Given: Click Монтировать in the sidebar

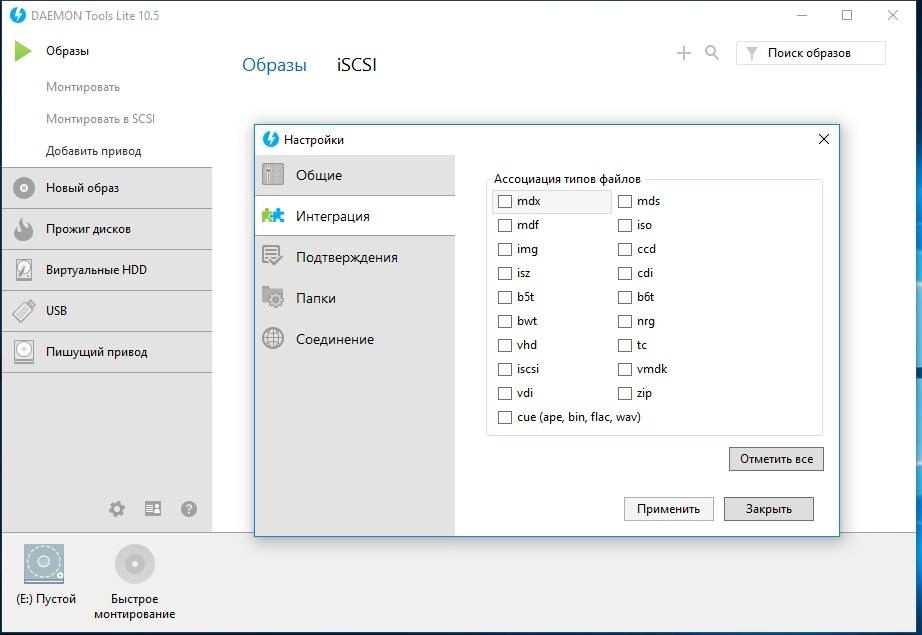Looking at the screenshot, I should click(83, 87).
